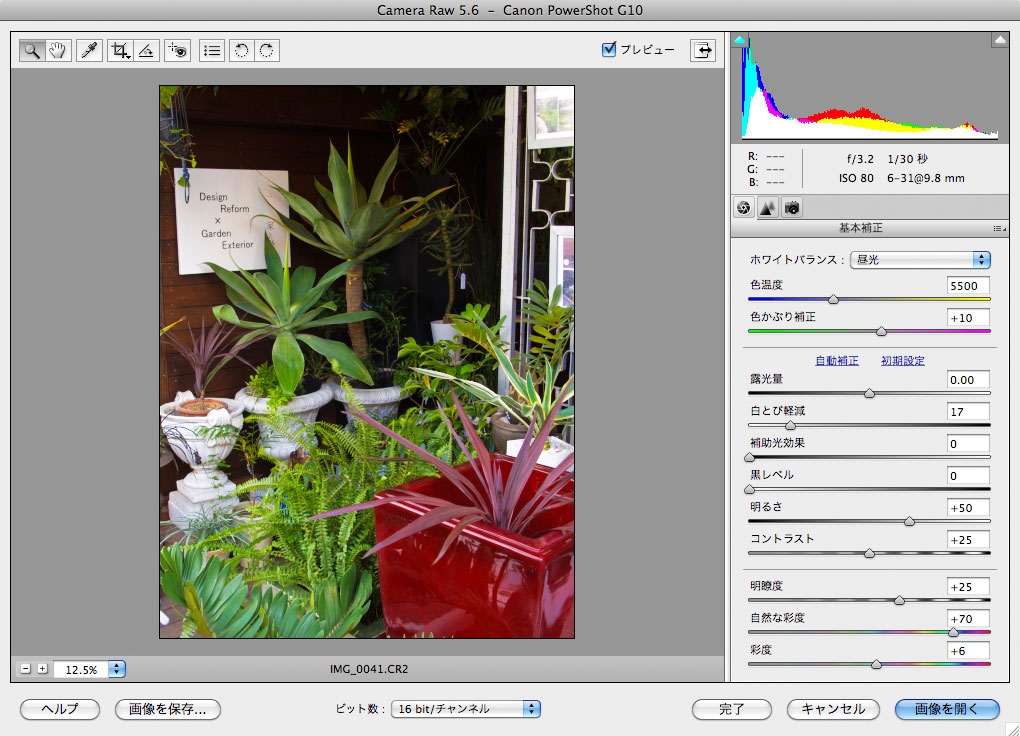Rotate image 90° counterclockwise
Image resolution: width=1020 pixels, height=736 pixels.
click(x=240, y=51)
